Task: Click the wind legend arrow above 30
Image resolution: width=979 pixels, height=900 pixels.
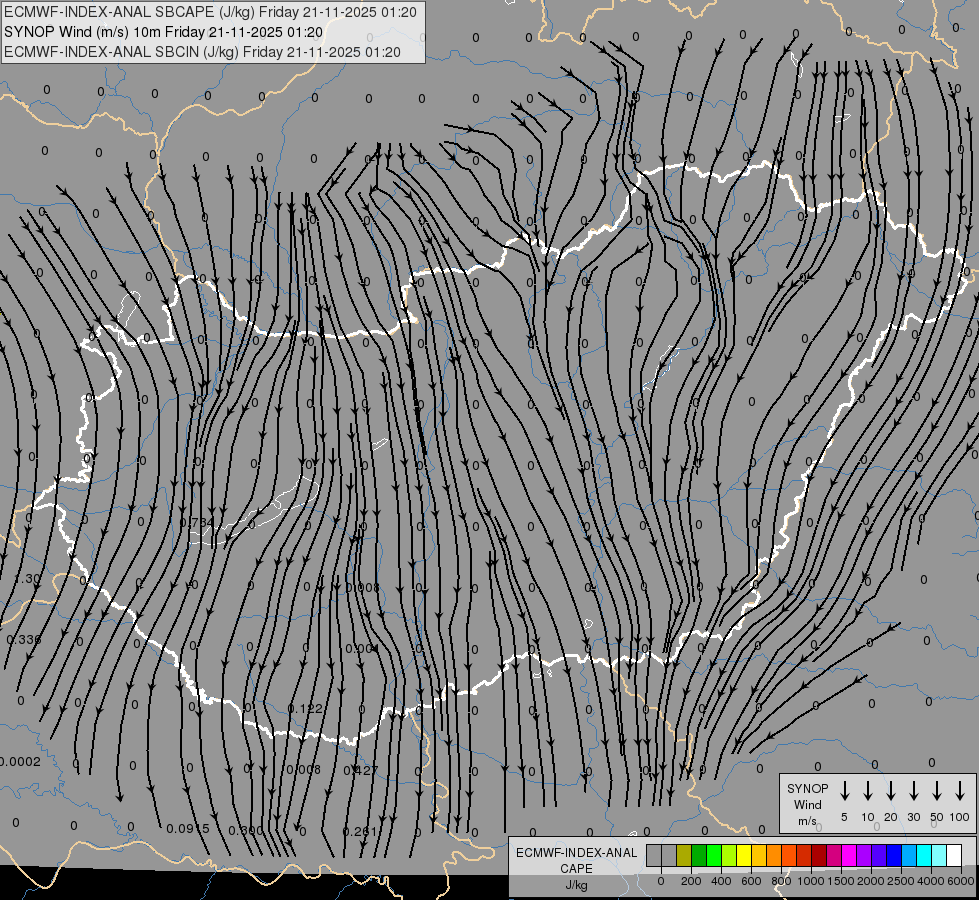Action: [x=913, y=791]
